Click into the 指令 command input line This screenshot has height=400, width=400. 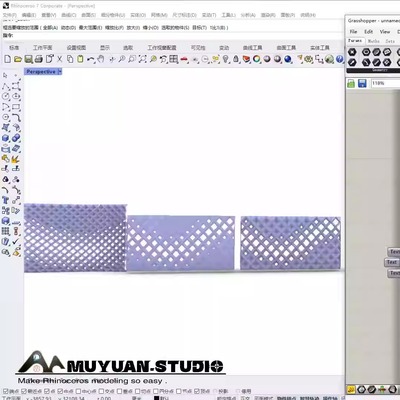tap(173, 35)
